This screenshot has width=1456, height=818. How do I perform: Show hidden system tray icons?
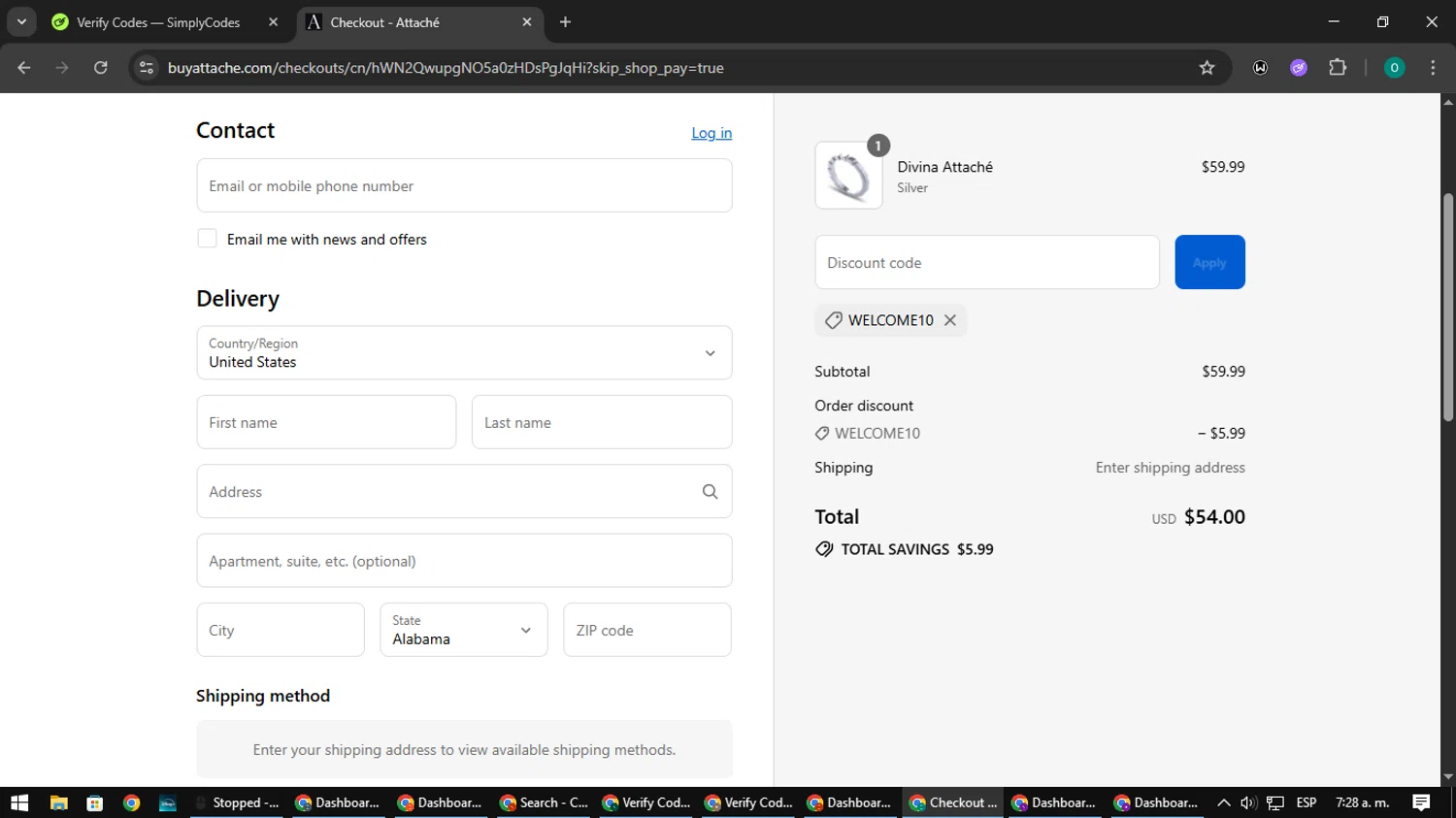click(x=1223, y=802)
